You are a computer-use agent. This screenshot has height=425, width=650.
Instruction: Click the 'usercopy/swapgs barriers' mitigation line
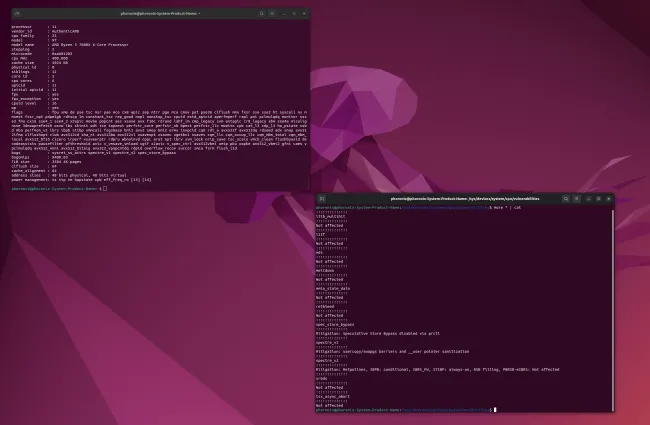pyautogui.click(x=392, y=352)
